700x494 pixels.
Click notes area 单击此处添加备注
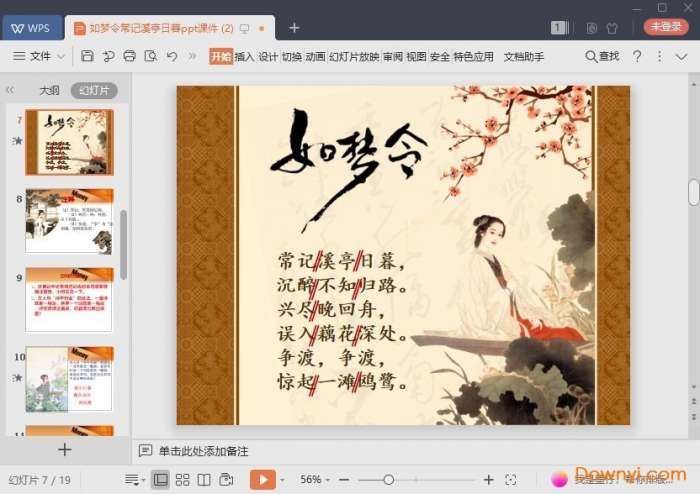(204, 451)
